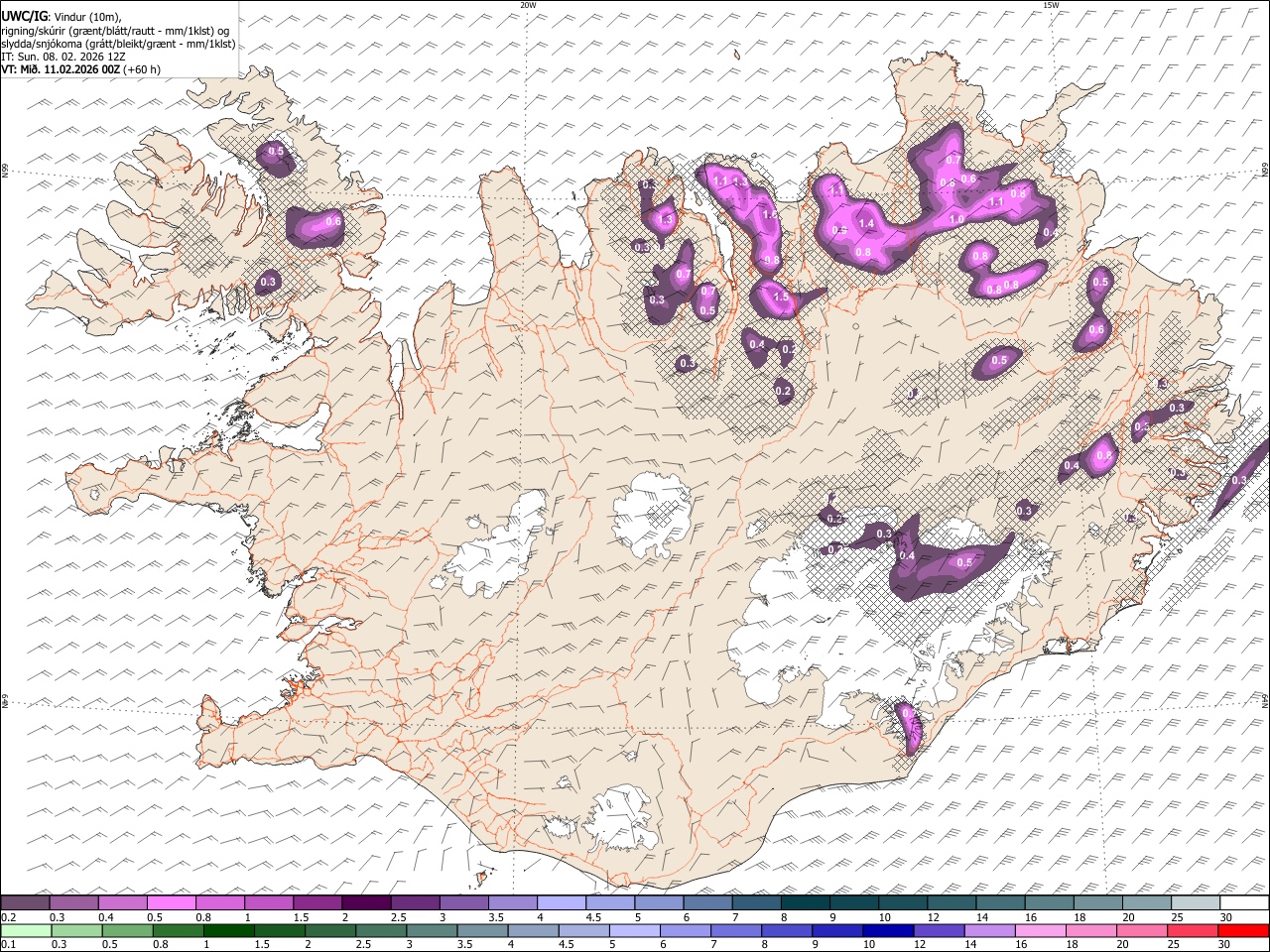Viewport: 1270px width, 952px height.
Task: Click the "0.4" label in upper legend
Action: pos(105,917)
